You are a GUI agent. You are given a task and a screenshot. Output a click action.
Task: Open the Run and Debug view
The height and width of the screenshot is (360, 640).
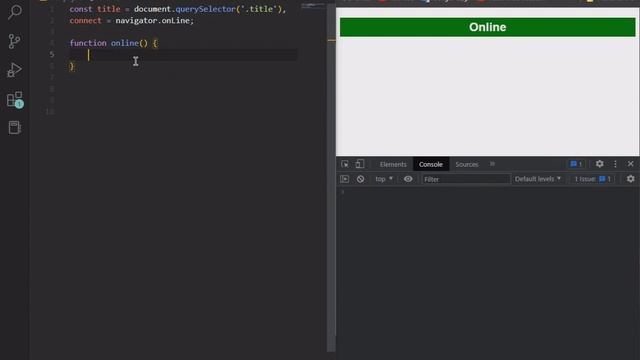14,70
